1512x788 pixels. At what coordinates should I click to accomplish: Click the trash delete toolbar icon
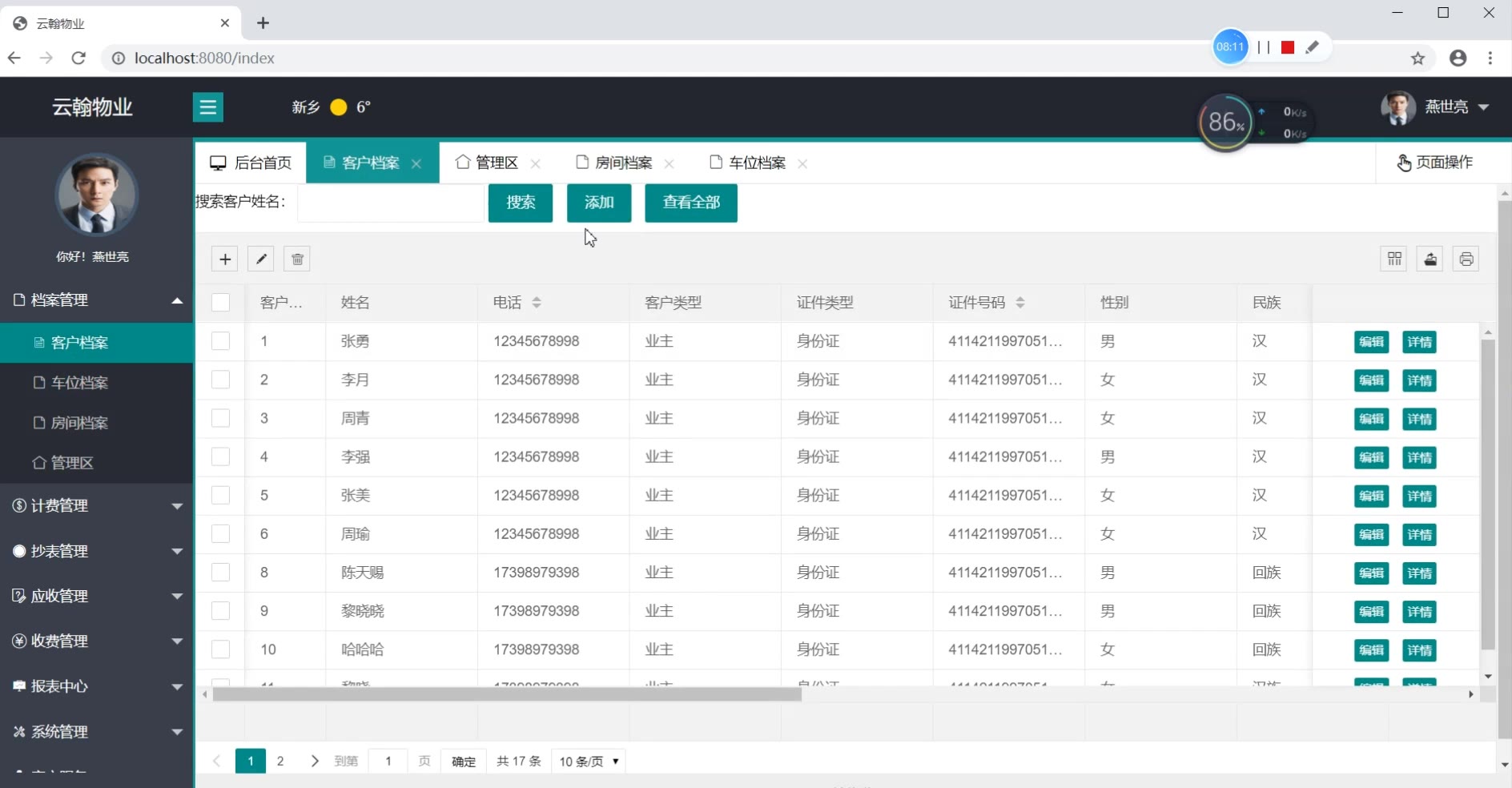click(297, 259)
